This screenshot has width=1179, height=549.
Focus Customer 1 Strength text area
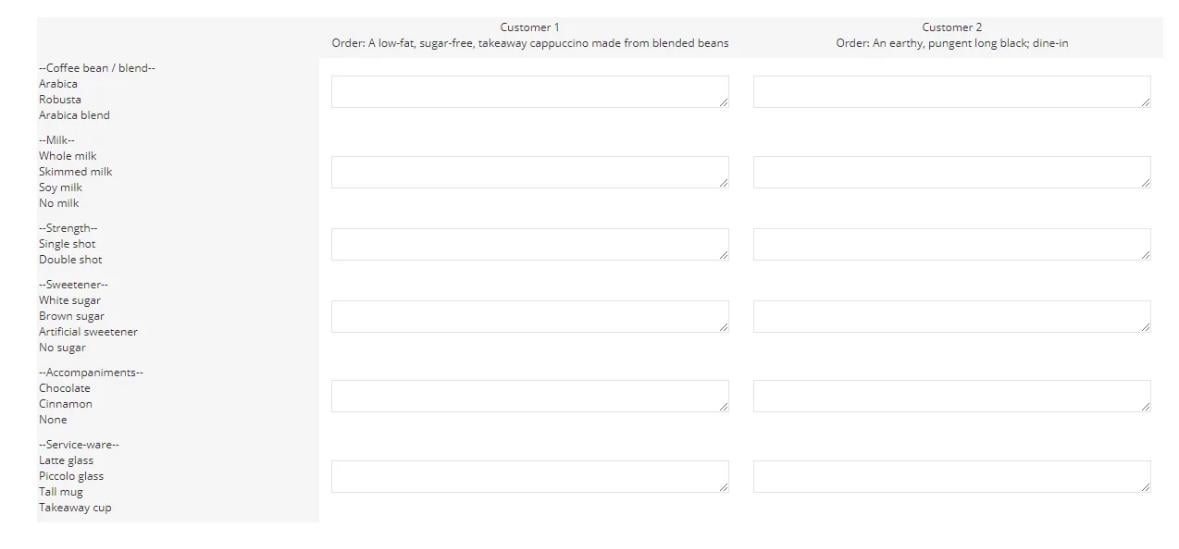[529, 244]
